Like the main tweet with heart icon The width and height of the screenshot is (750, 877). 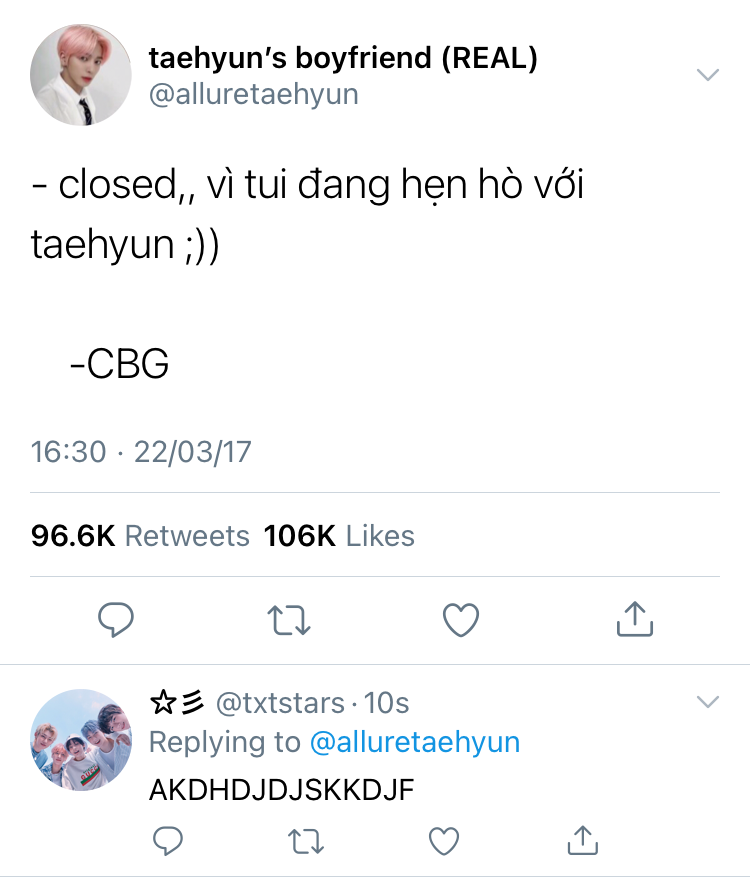pyautogui.click(x=461, y=620)
